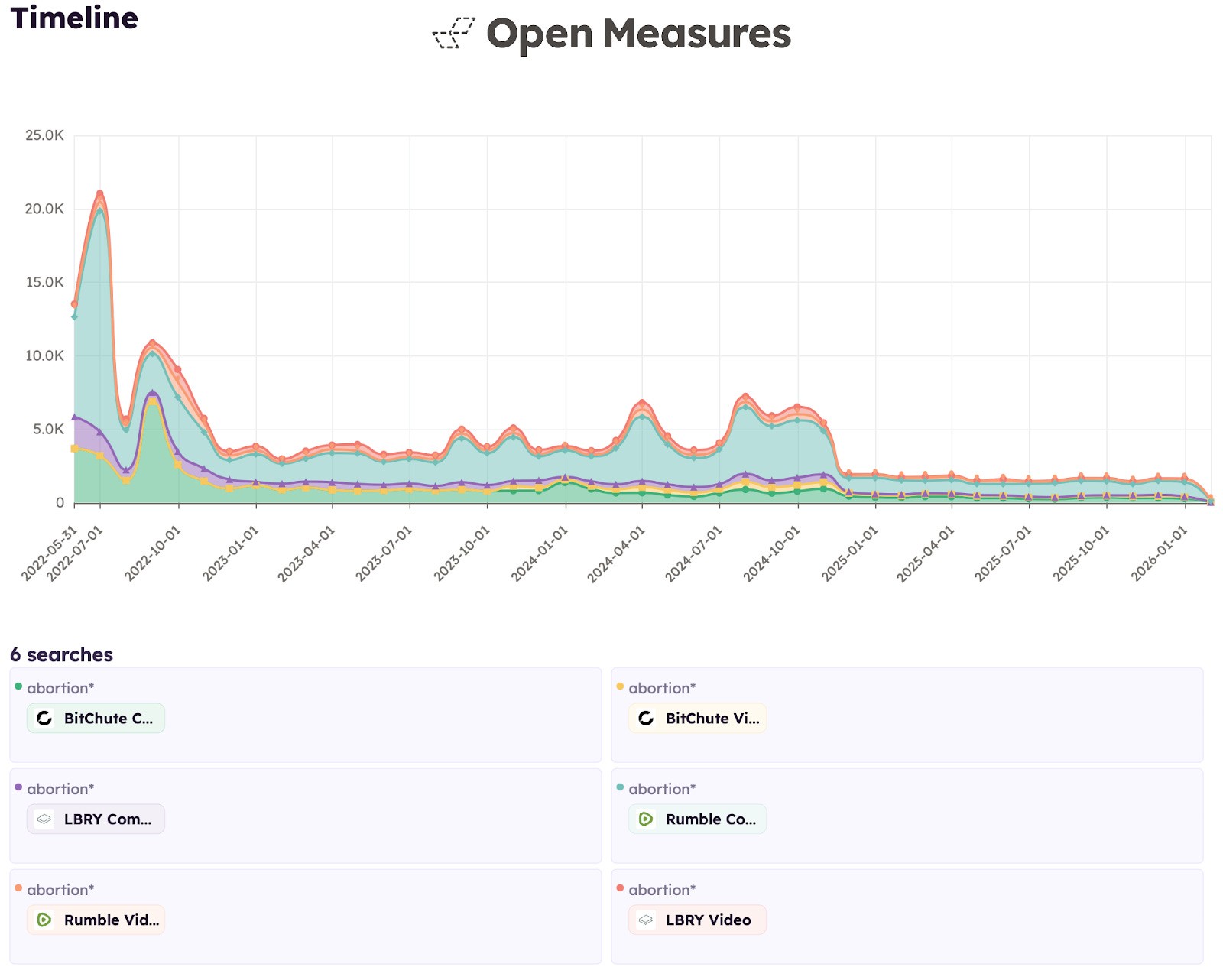The height and width of the screenshot is (980, 1223).
Task: Hide the teal Rumble Comment series dot
Action: coord(621,789)
